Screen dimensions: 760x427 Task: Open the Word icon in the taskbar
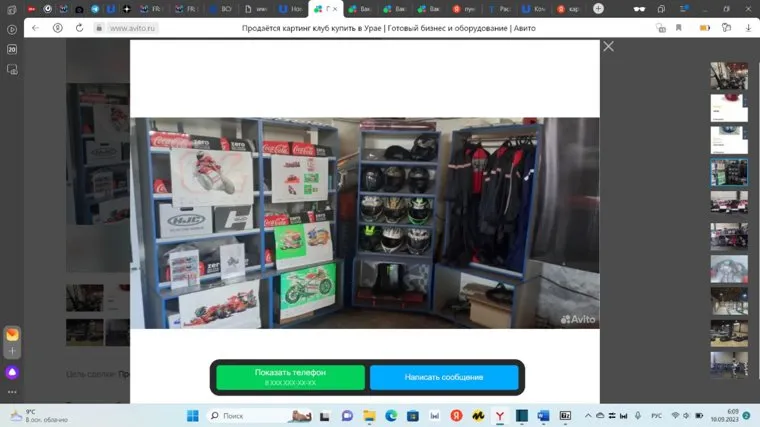pos(543,415)
